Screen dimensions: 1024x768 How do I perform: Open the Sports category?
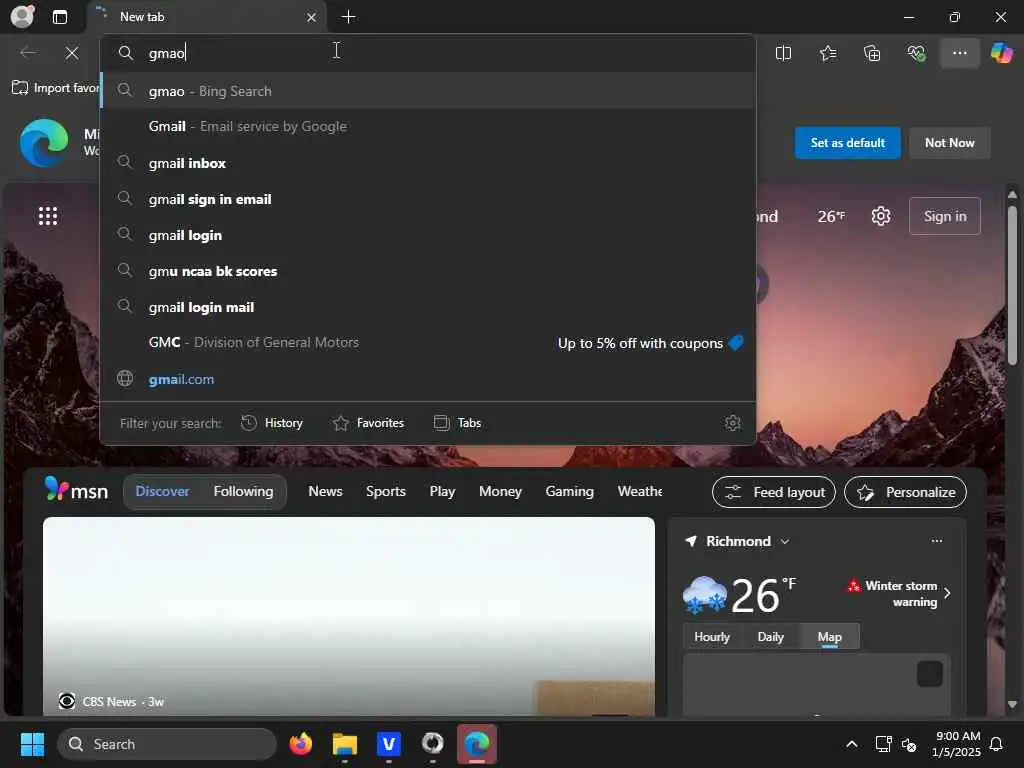click(385, 491)
